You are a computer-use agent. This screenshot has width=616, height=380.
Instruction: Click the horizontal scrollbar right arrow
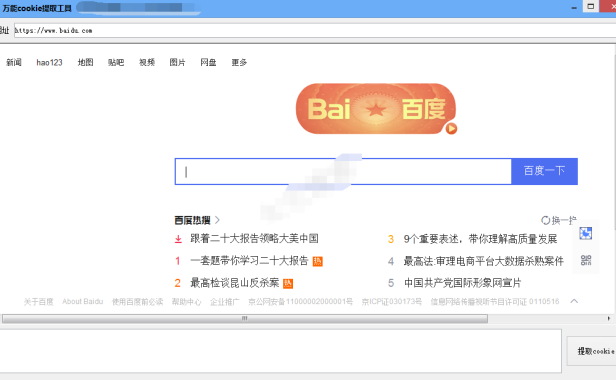pos(609,318)
